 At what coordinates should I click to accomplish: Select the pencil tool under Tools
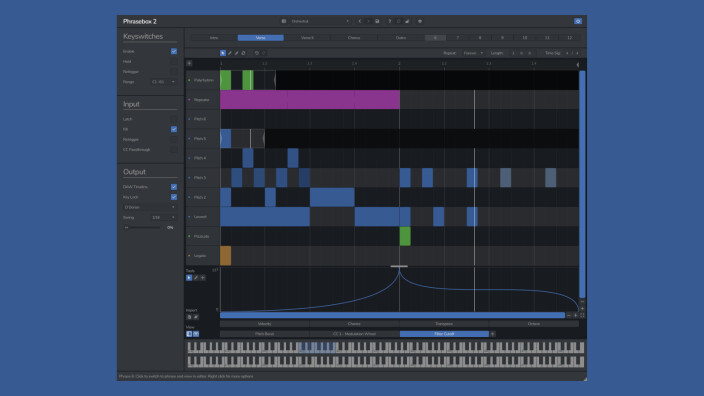coord(196,278)
